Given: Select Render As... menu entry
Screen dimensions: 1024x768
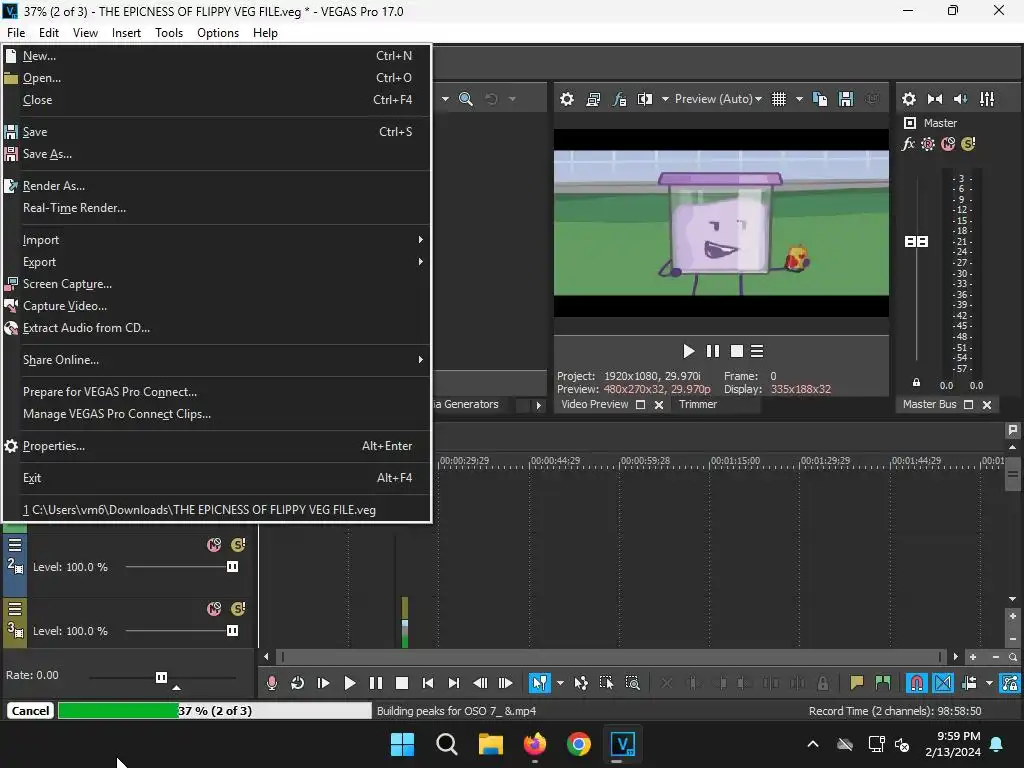Looking at the screenshot, I should (x=216, y=186).
